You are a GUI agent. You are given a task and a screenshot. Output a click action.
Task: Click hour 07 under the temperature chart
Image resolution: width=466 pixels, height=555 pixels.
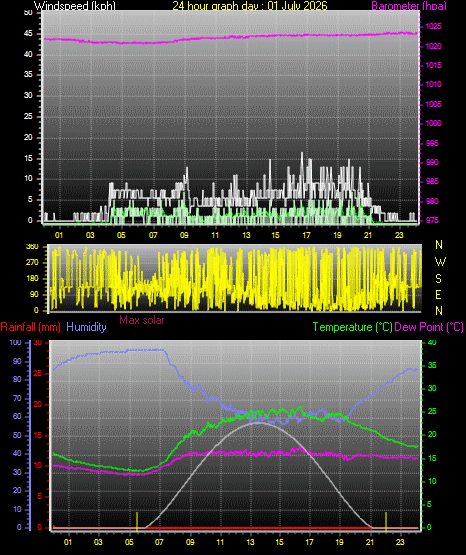click(x=159, y=542)
